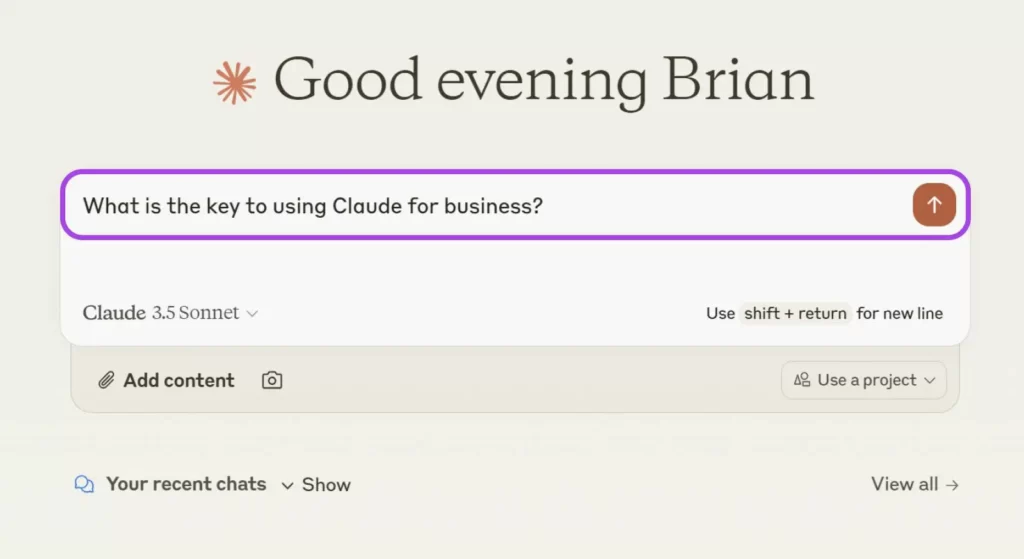Send the message with the arrow button
The image size is (1024, 559).
[934, 205]
